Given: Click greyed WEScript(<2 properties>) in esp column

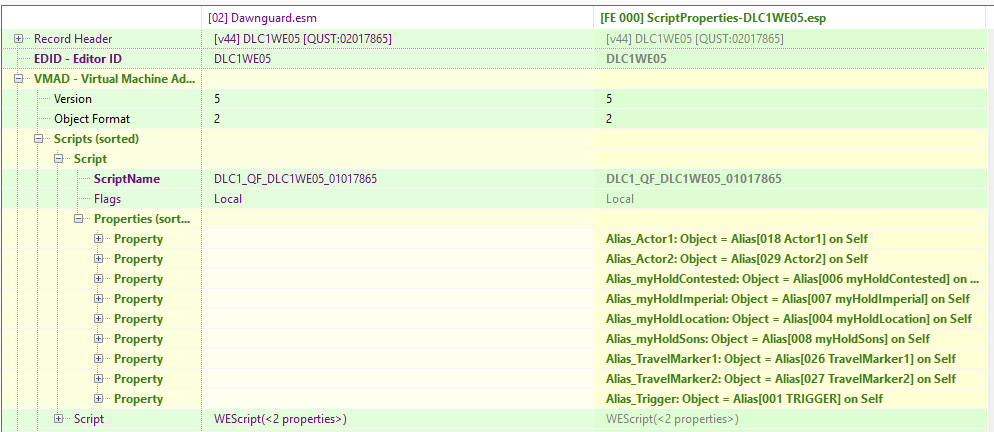Looking at the screenshot, I should (x=672, y=419).
